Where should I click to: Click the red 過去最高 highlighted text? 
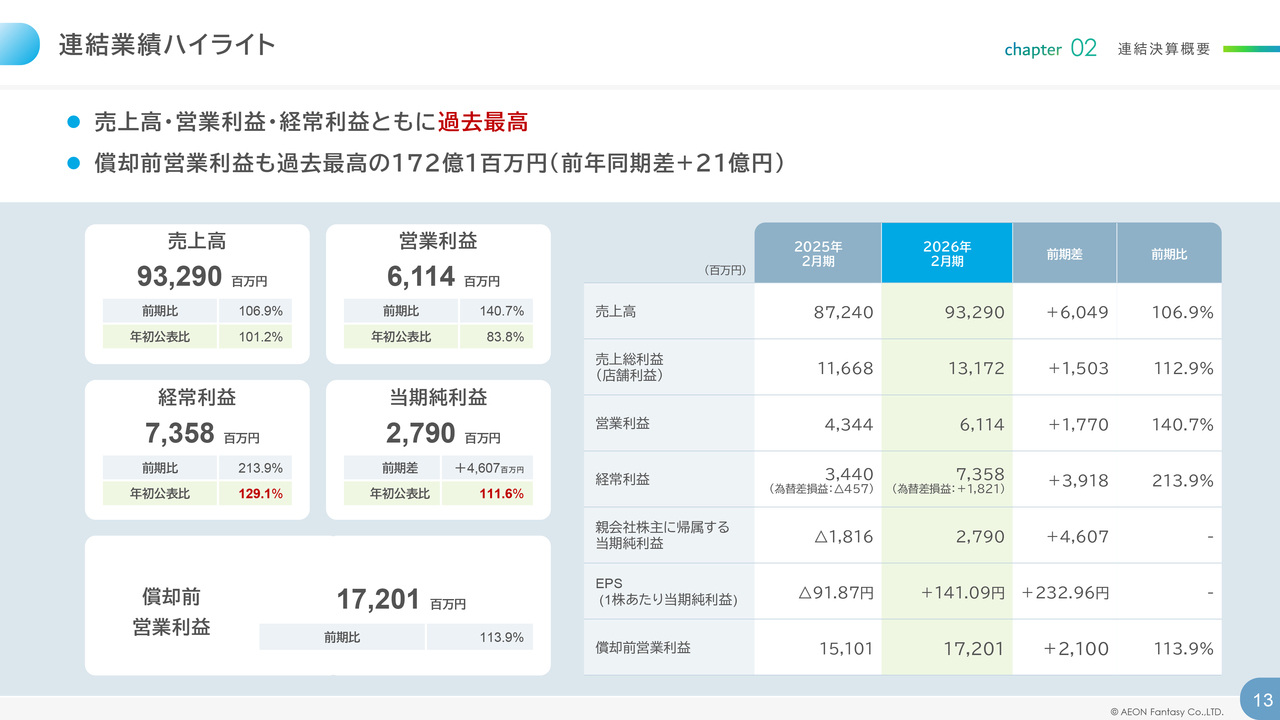[482, 122]
